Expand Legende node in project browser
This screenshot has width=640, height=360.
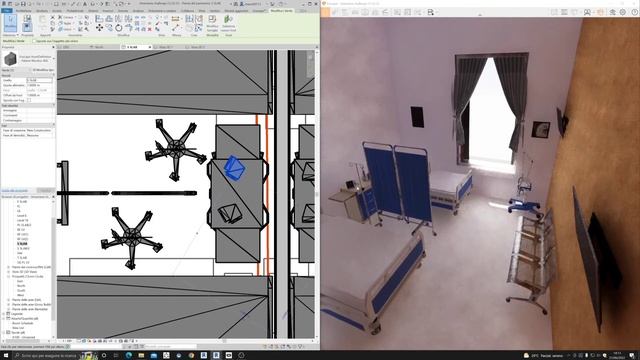[4, 314]
